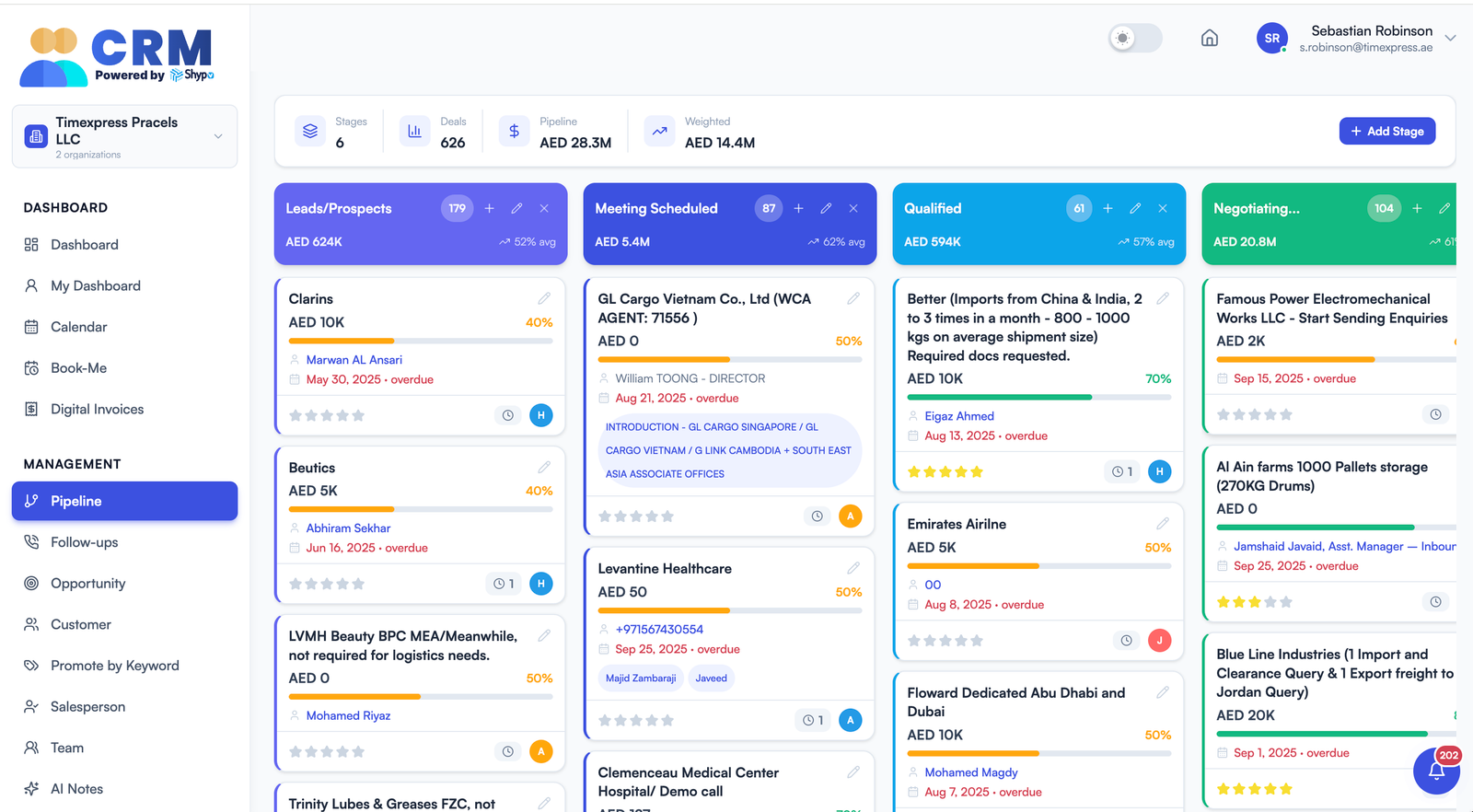
Task: Add deal to Qualified stage
Action: (1108, 208)
